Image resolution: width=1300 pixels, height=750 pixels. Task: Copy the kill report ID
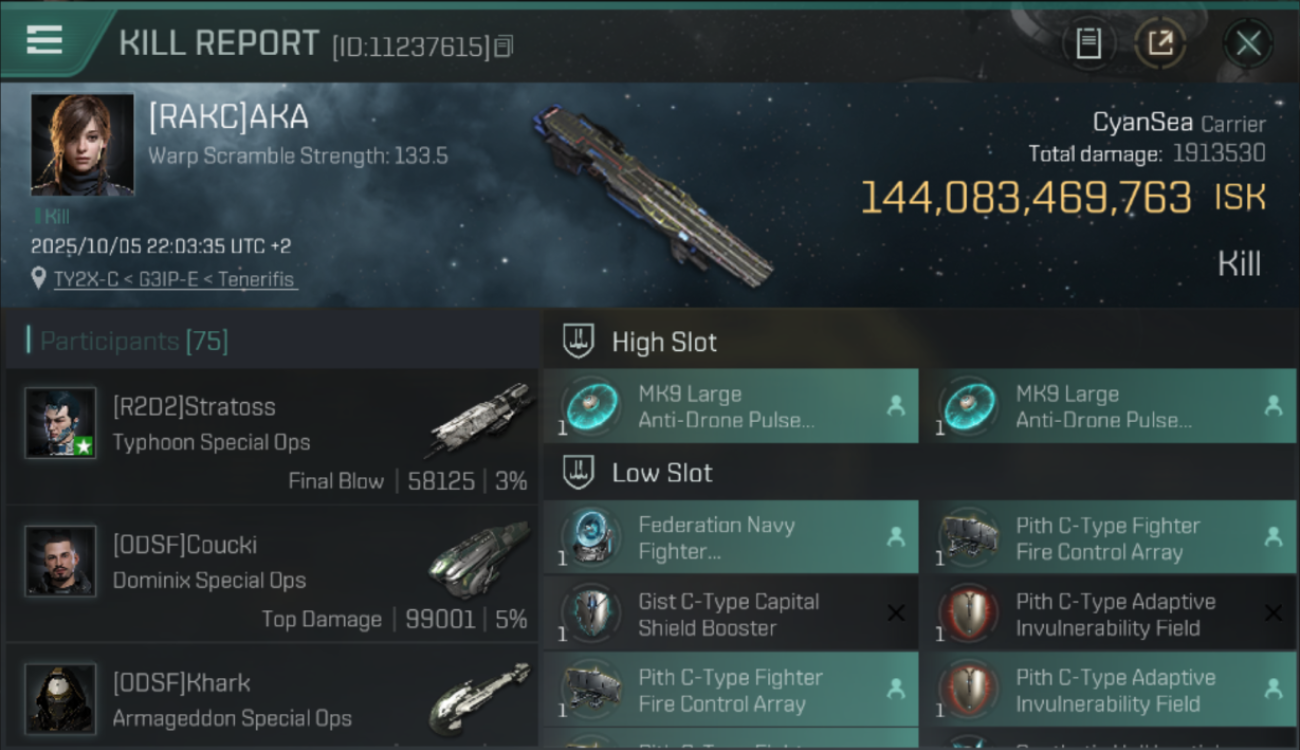point(504,46)
